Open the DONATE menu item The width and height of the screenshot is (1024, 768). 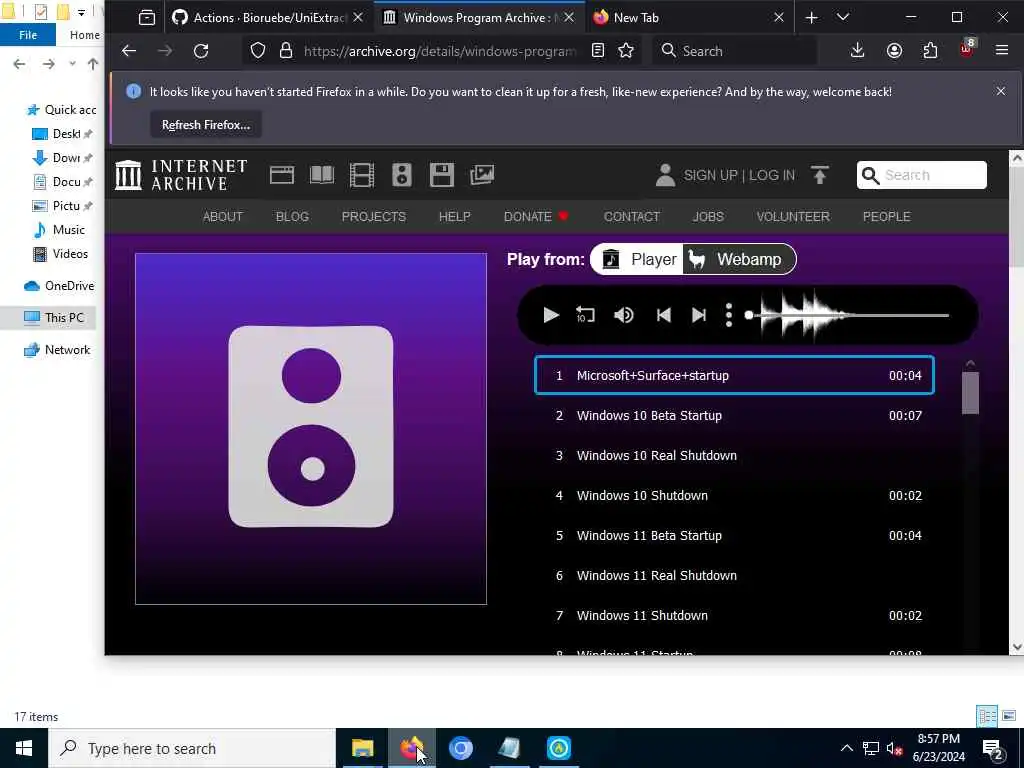[x=536, y=216]
